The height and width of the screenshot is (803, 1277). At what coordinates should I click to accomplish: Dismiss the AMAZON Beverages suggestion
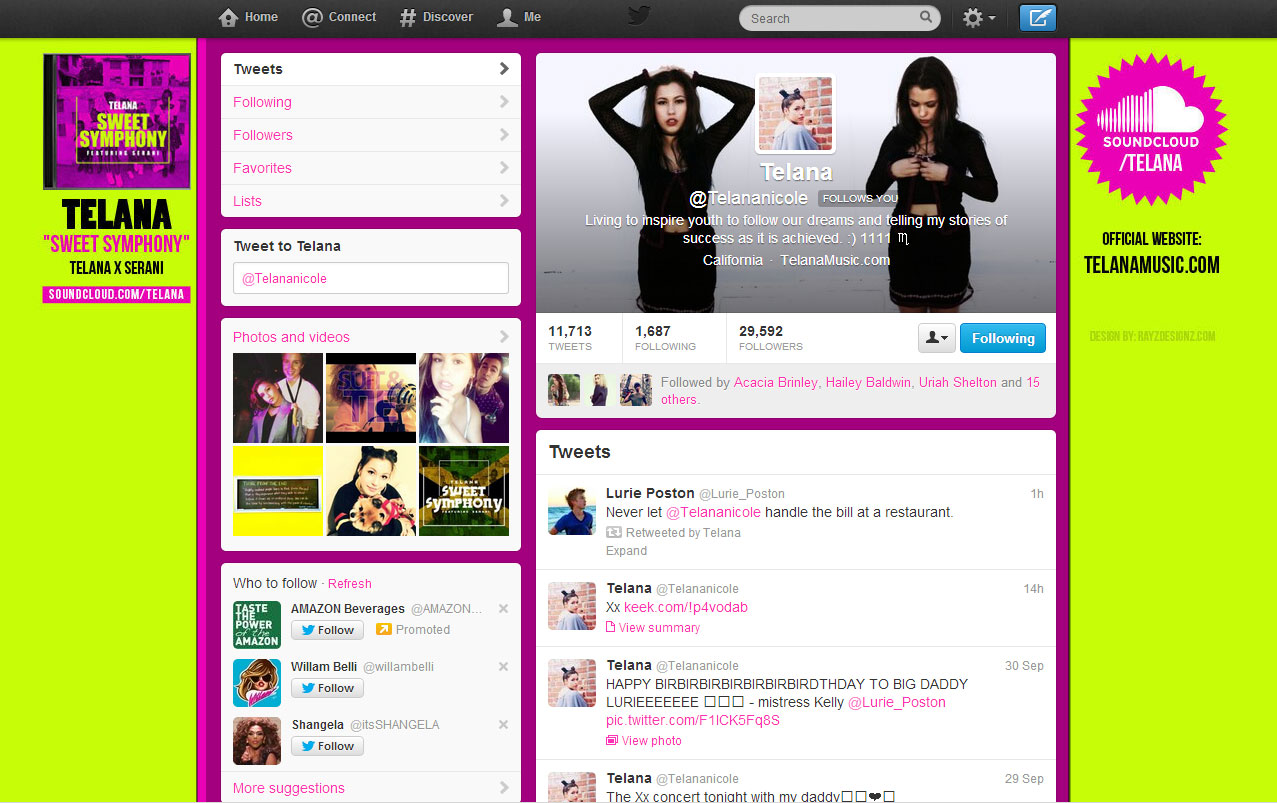(x=503, y=609)
